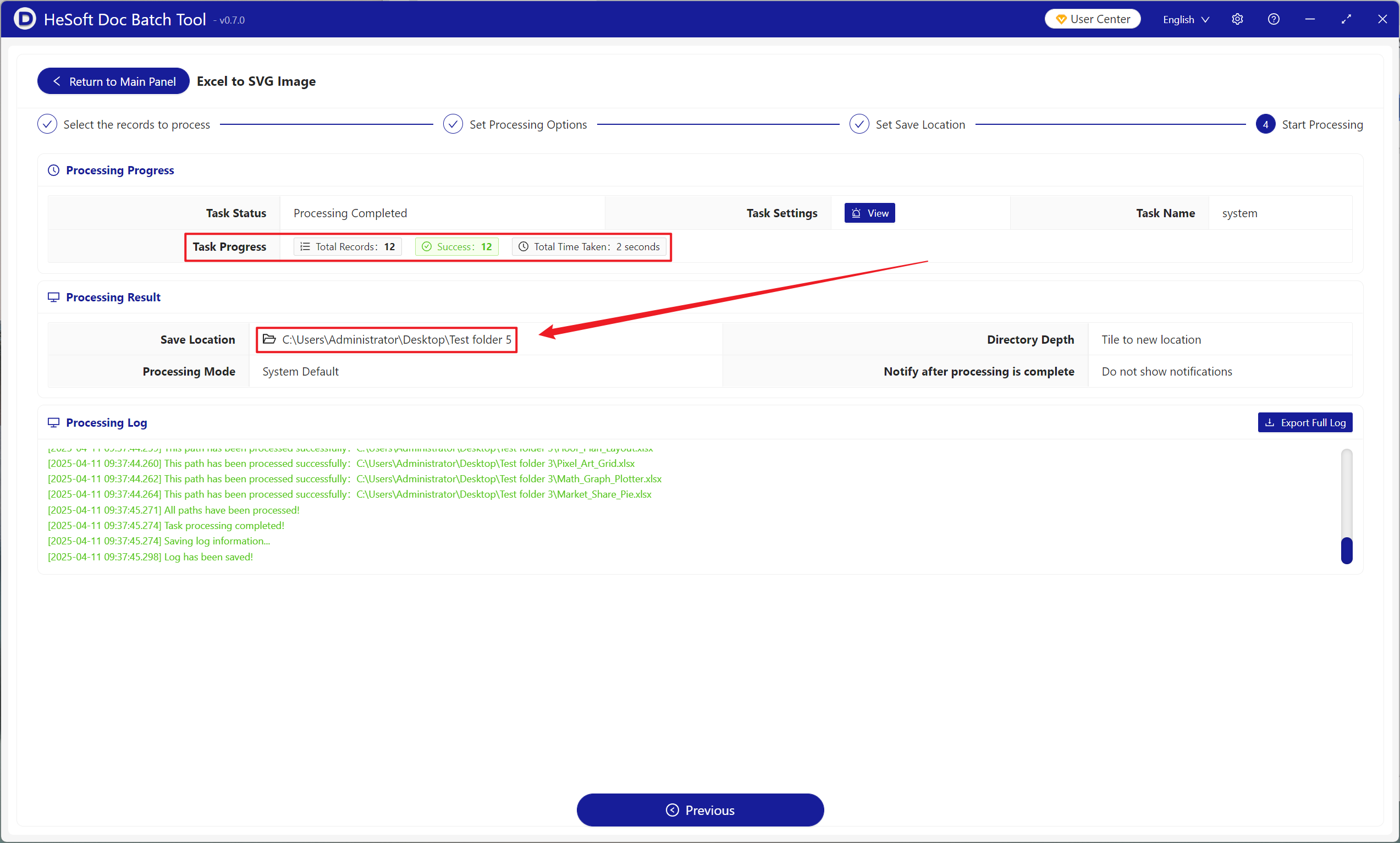This screenshot has width=1400, height=843.
Task: Click the Processing Progress clock icon
Action: (53, 170)
